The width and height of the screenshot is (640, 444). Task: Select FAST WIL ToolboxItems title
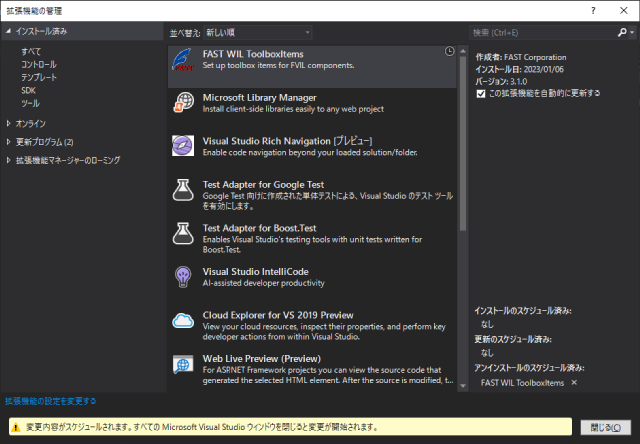[x=253, y=54]
